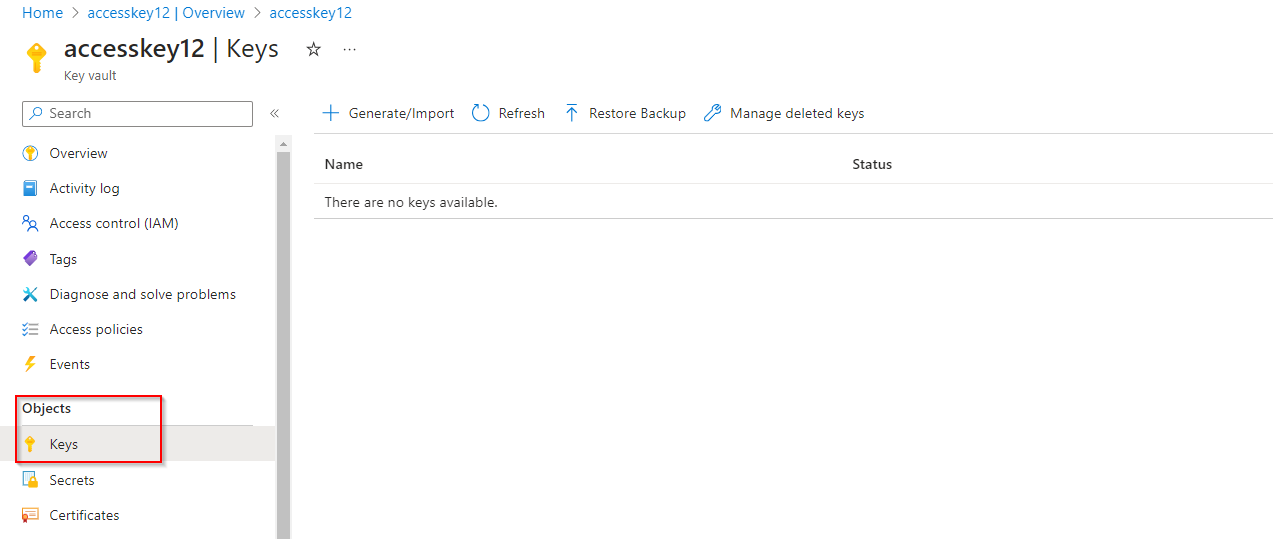
Task: Click the Manage deleted keys wrench icon
Action: point(712,113)
